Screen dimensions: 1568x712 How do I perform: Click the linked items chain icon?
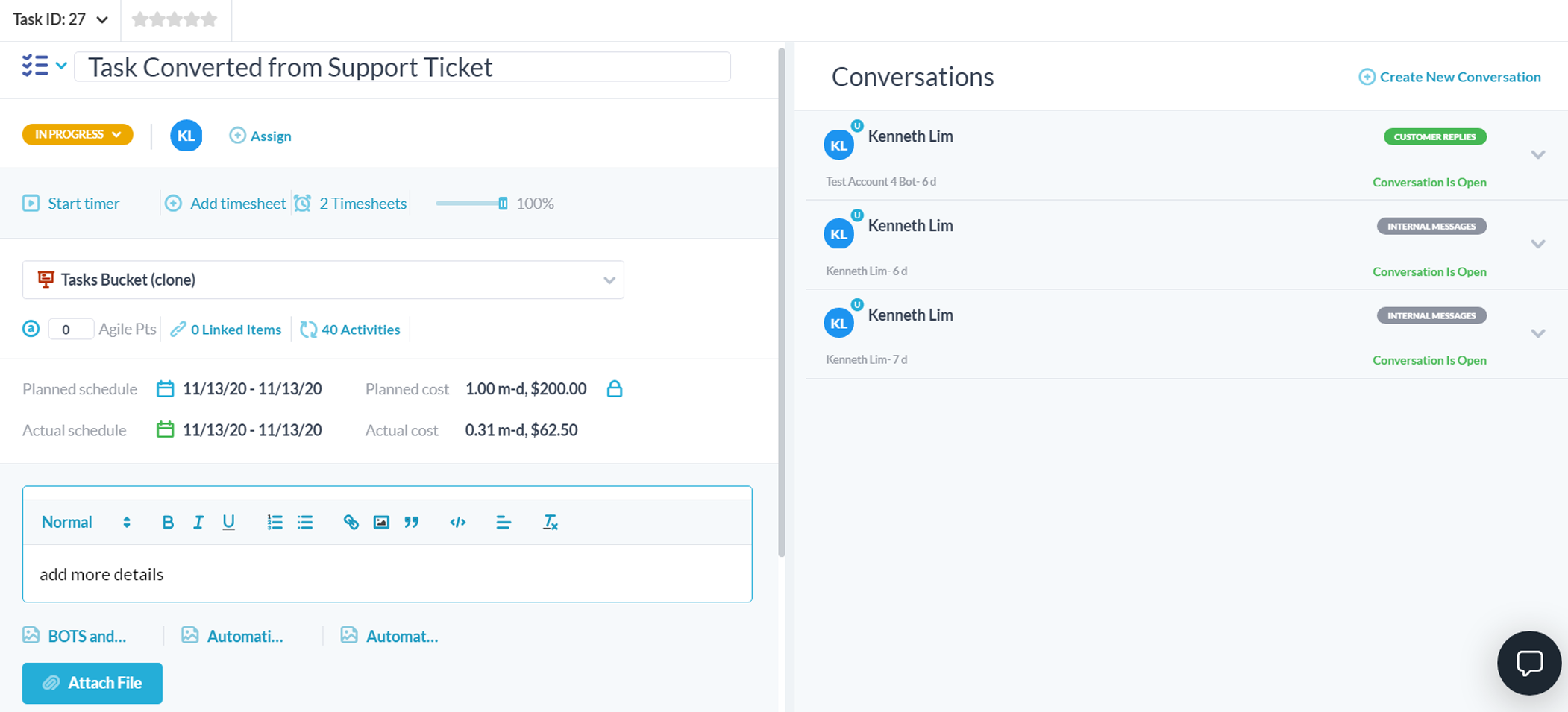pos(178,329)
